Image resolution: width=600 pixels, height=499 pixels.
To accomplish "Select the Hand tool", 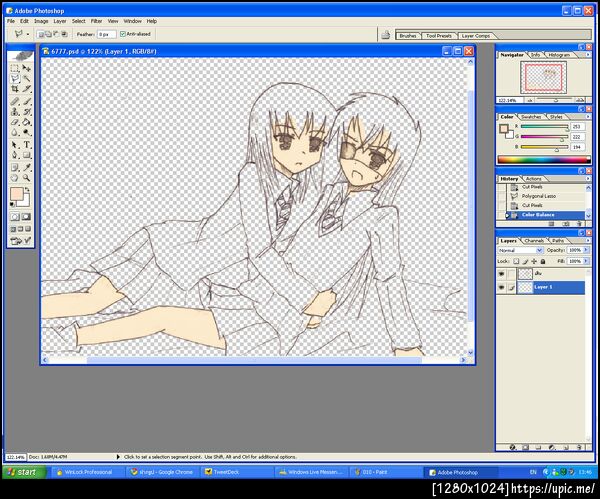I will pyautogui.click(x=15, y=178).
